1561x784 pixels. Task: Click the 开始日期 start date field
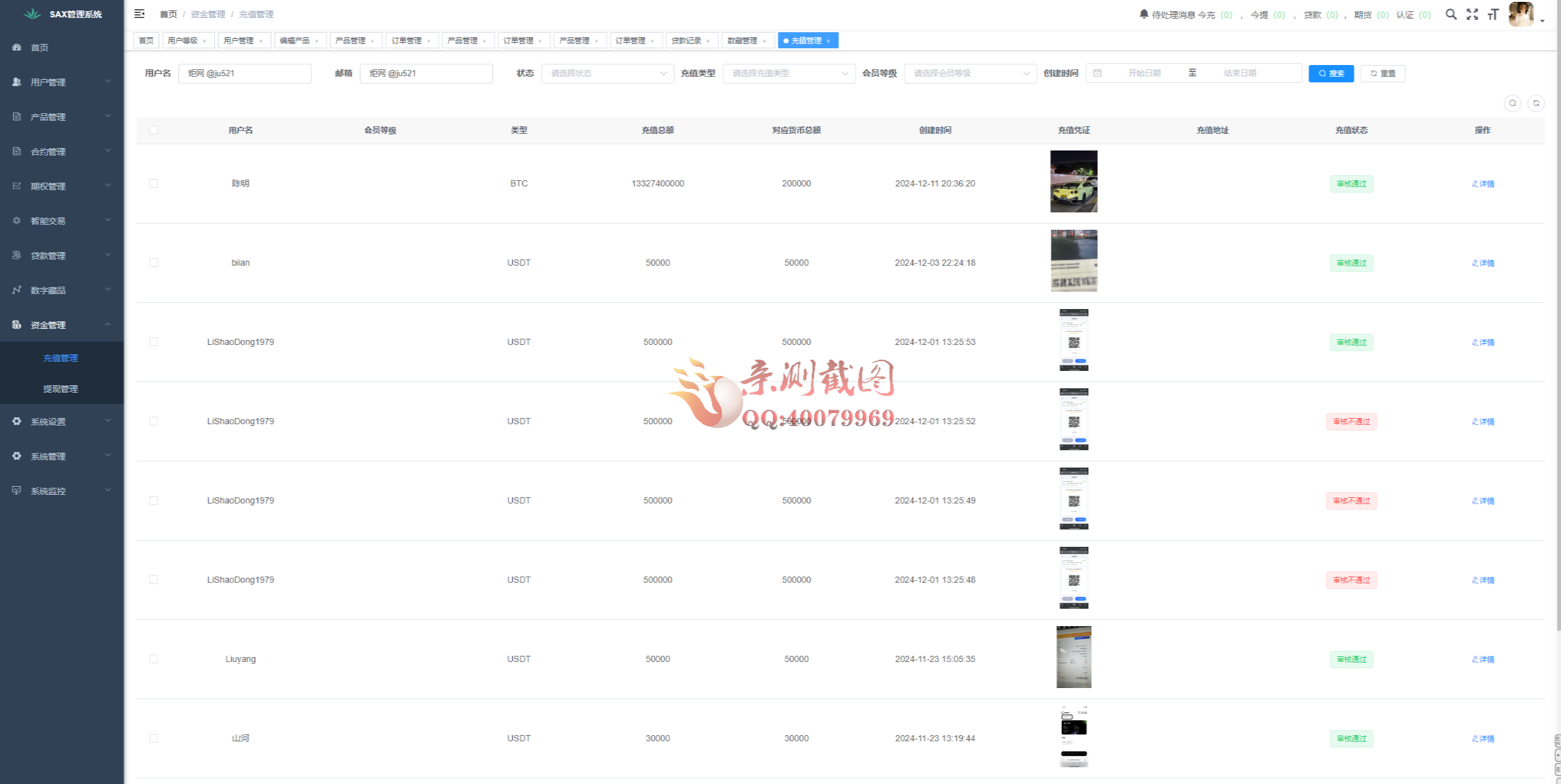tap(1143, 73)
